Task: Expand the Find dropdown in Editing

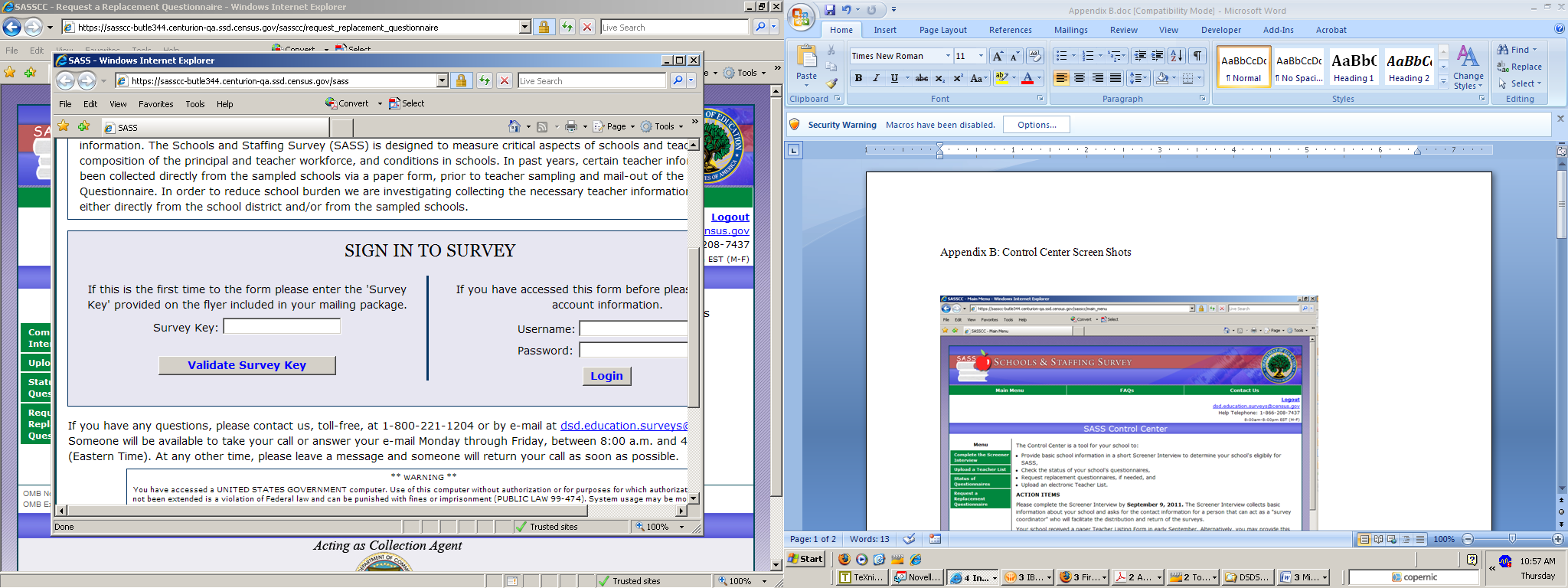Action: pyautogui.click(x=1534, y=50)
